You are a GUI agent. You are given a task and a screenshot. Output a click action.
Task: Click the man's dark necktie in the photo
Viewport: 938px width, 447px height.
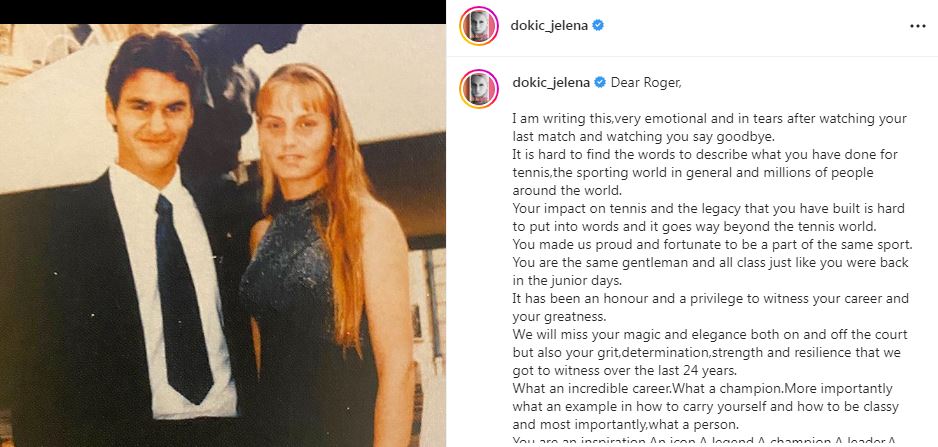[x=181, y=299]
